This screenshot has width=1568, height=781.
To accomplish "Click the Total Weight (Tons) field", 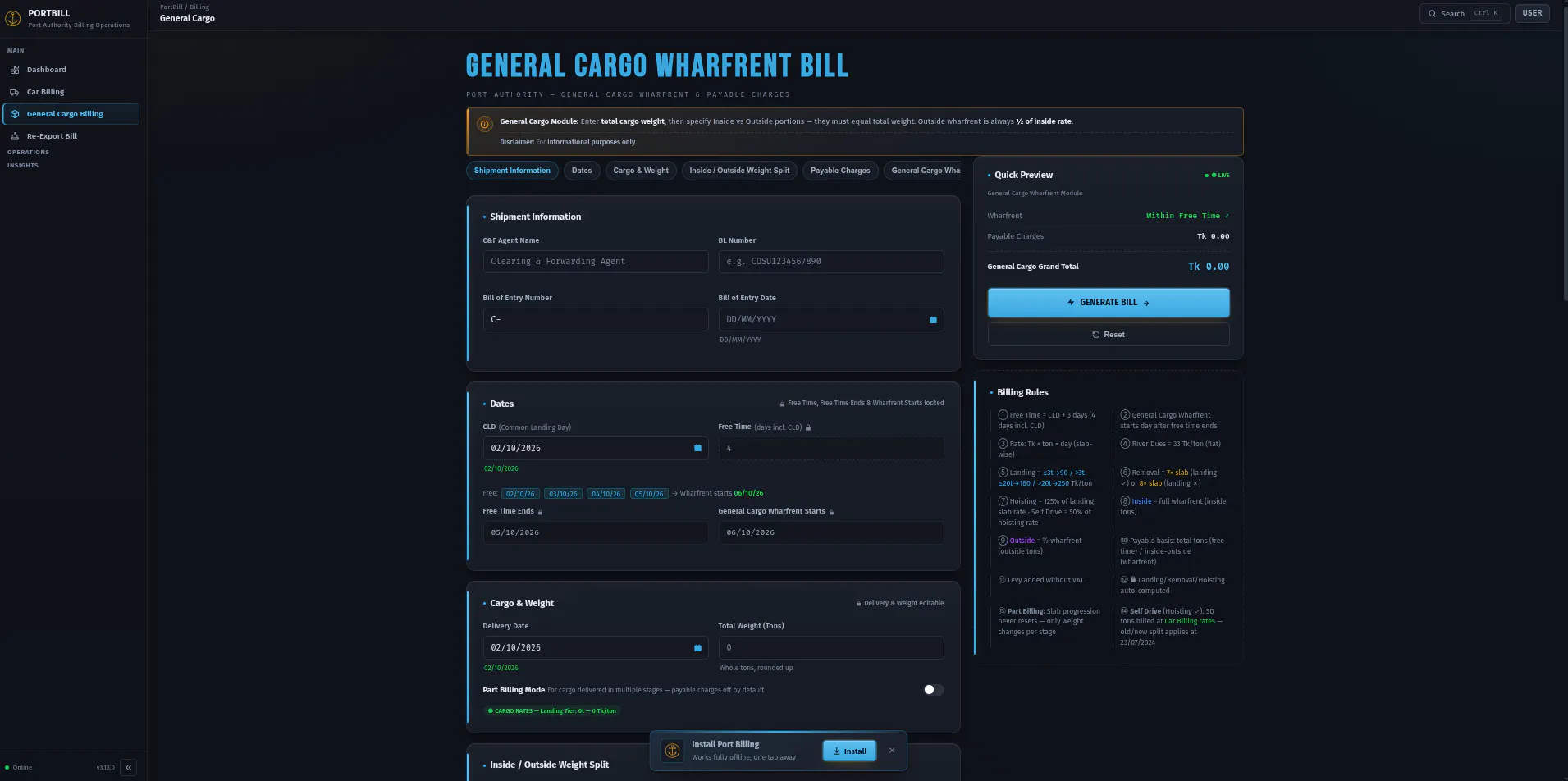I will [x=831, y=647].
